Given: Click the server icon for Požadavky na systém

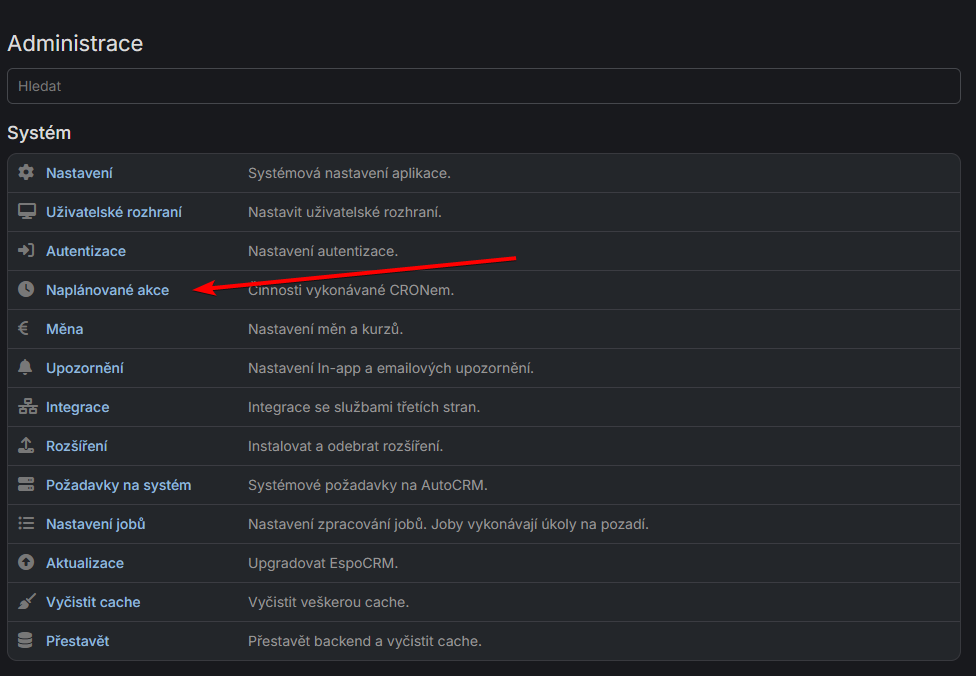Looking at the screenshot, I should pyautogui.click(x=26, y=485).
